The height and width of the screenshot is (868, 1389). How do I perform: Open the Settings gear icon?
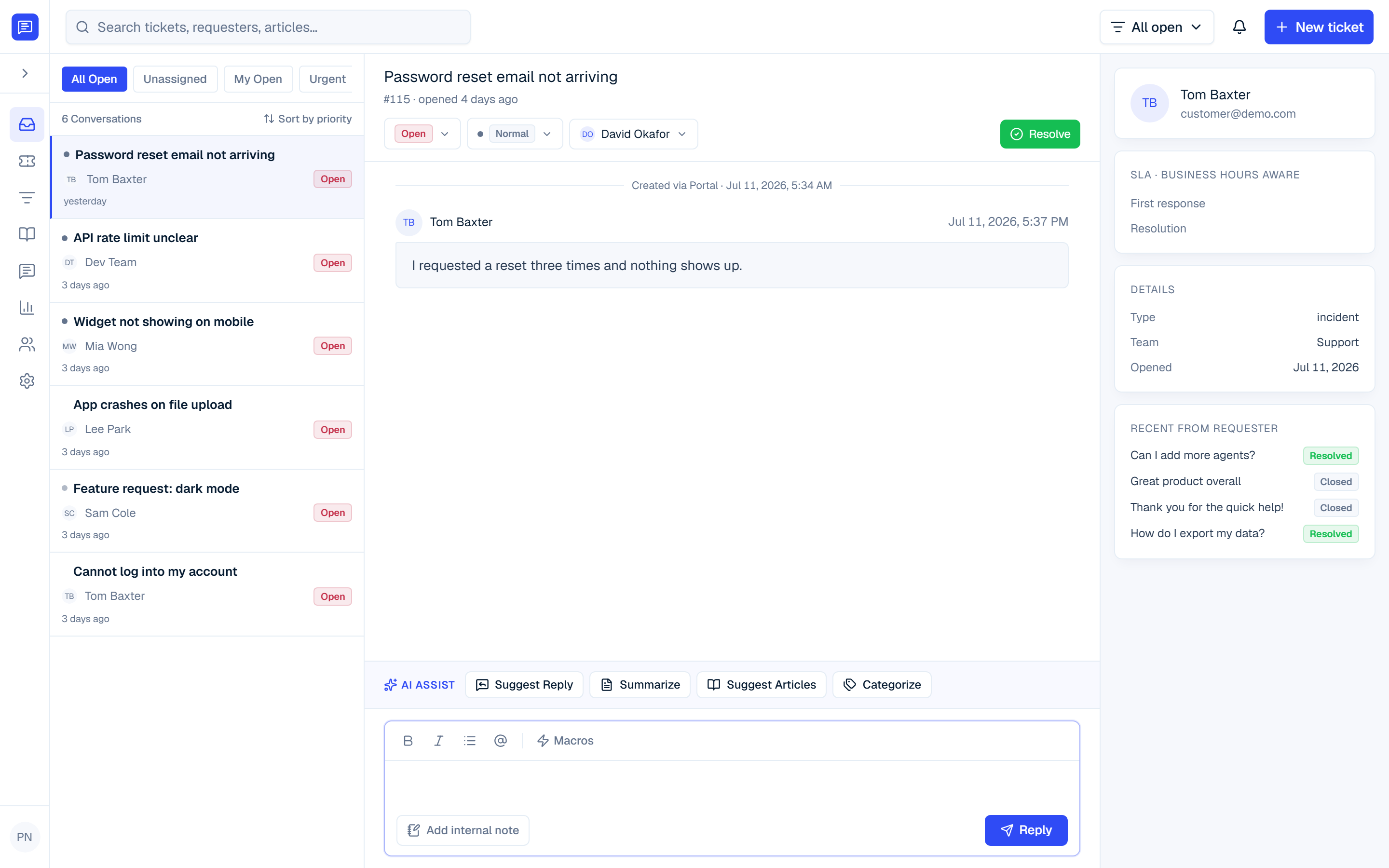(27, 381)
